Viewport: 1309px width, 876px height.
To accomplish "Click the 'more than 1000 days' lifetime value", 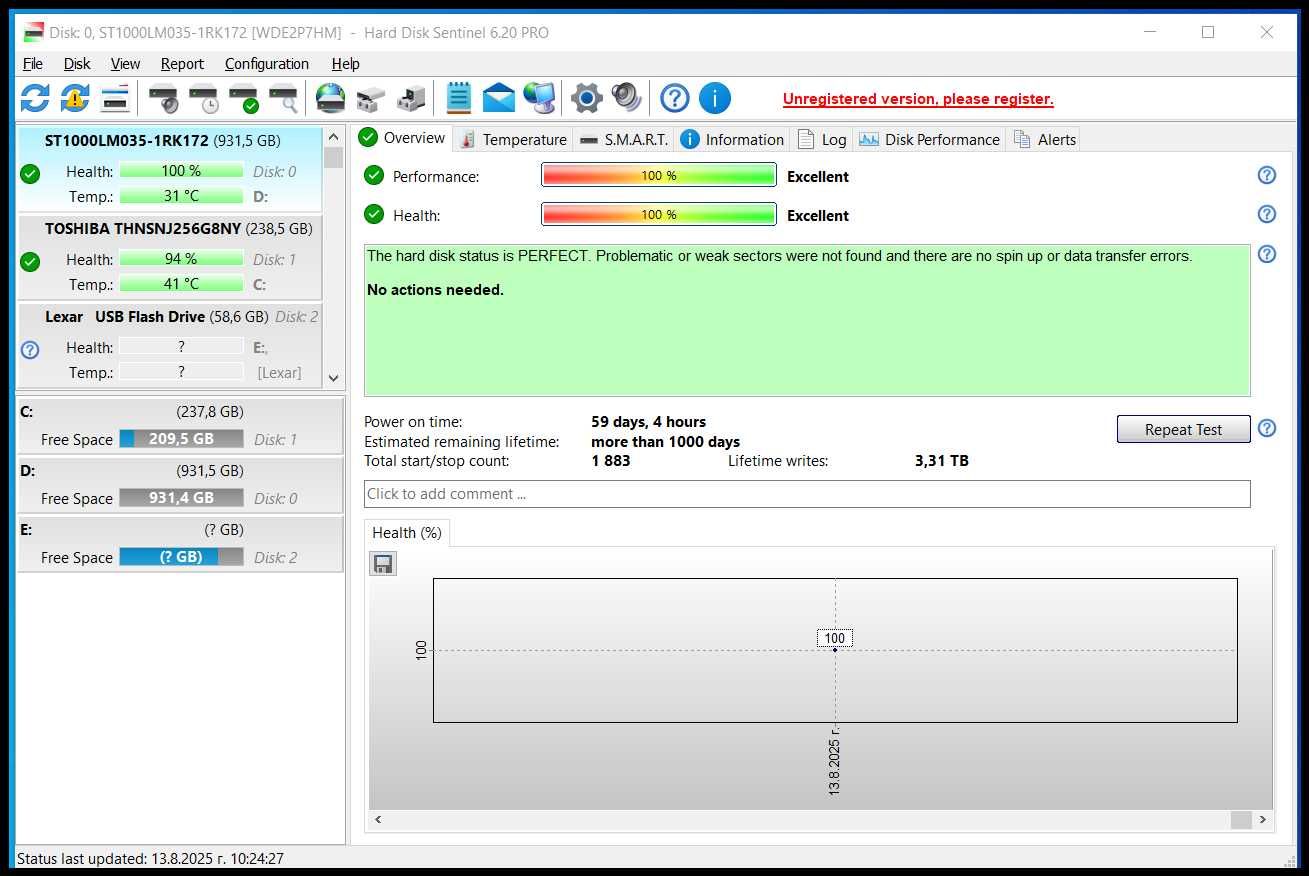I will [665, 441].
